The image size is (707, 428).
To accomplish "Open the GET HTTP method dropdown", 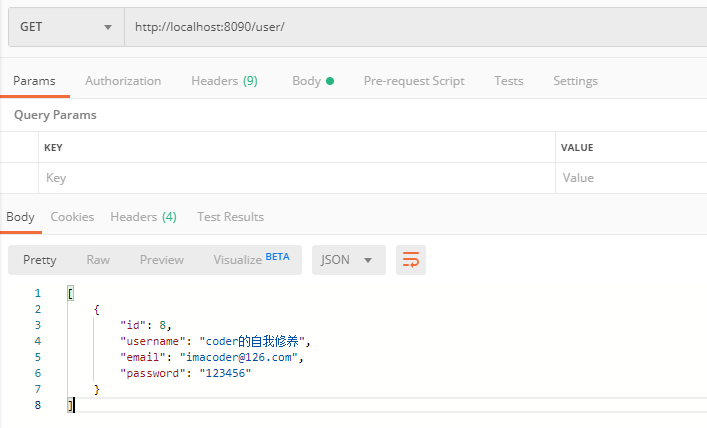I will 66,27.
